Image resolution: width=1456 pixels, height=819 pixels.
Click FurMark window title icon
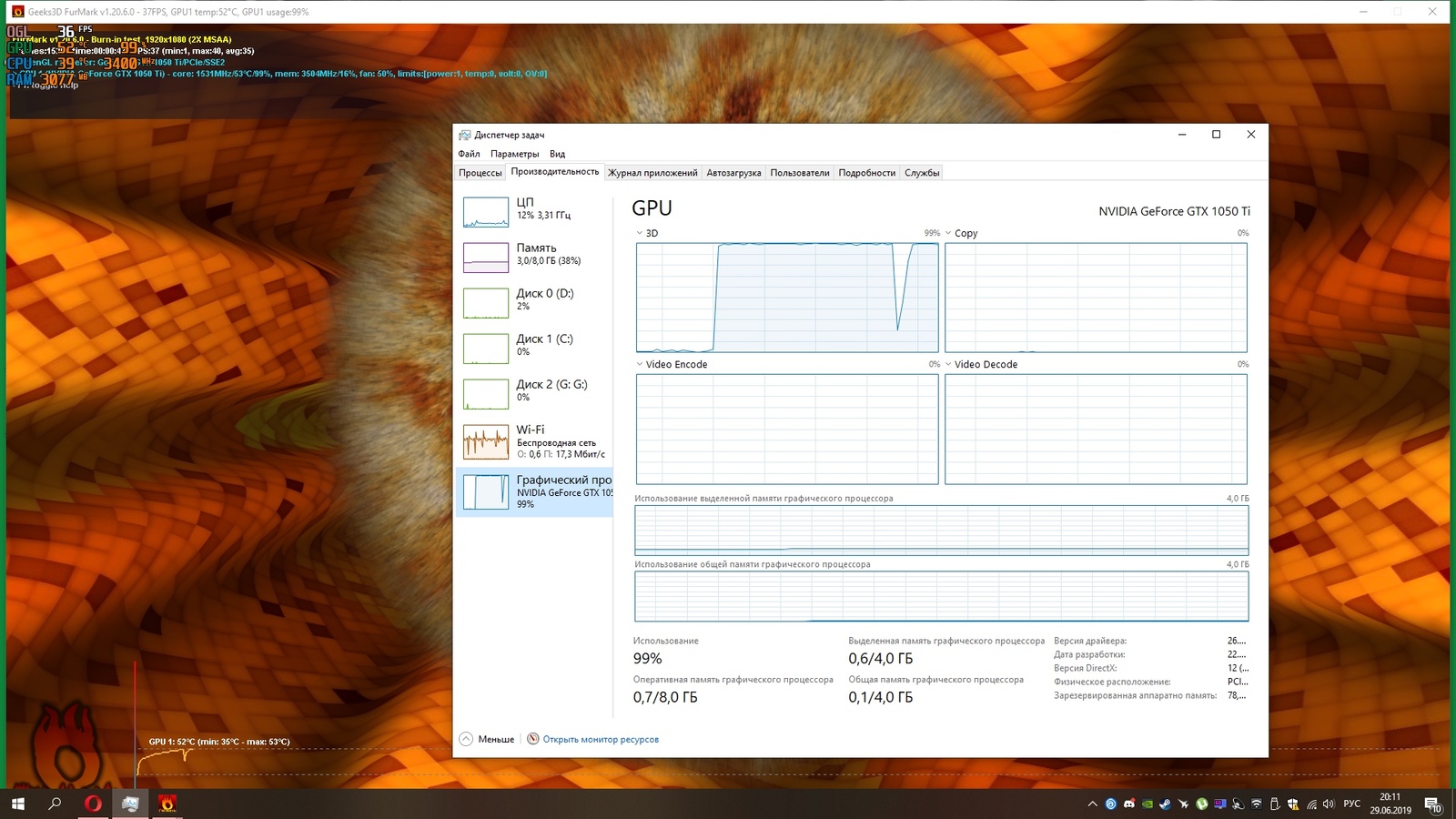[17, 12]
